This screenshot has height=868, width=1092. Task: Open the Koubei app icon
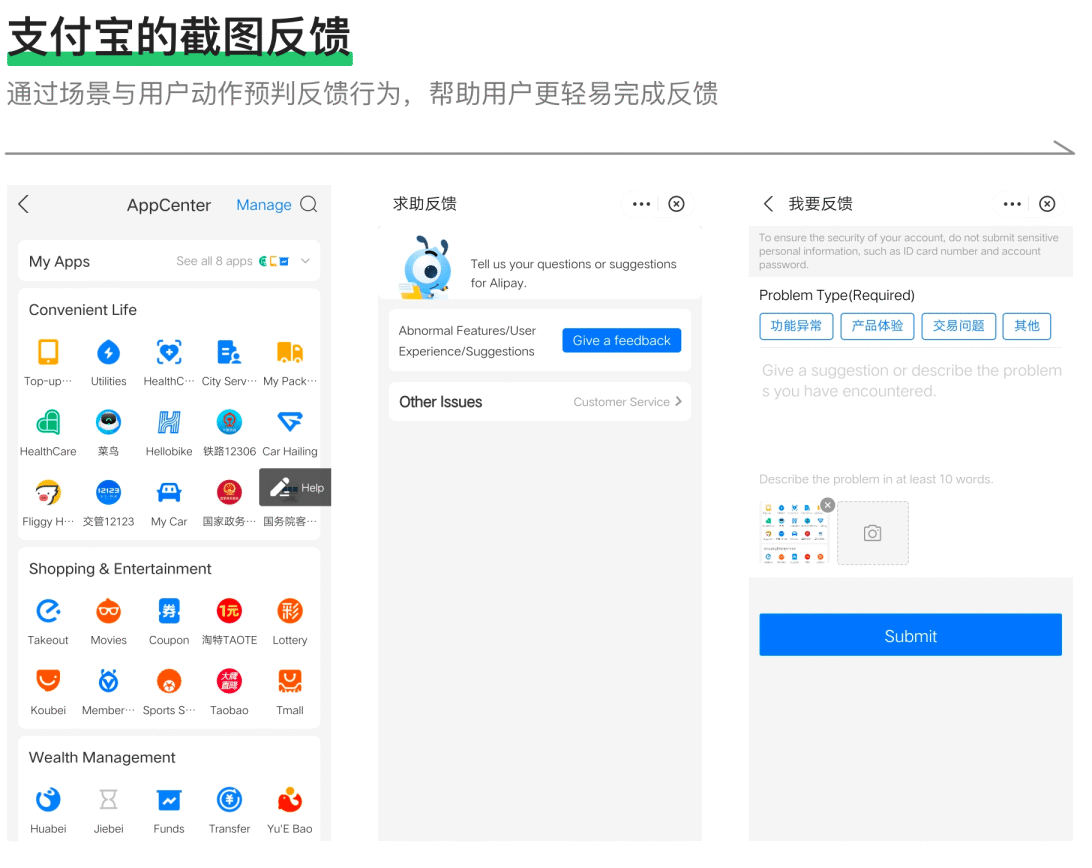48,682
